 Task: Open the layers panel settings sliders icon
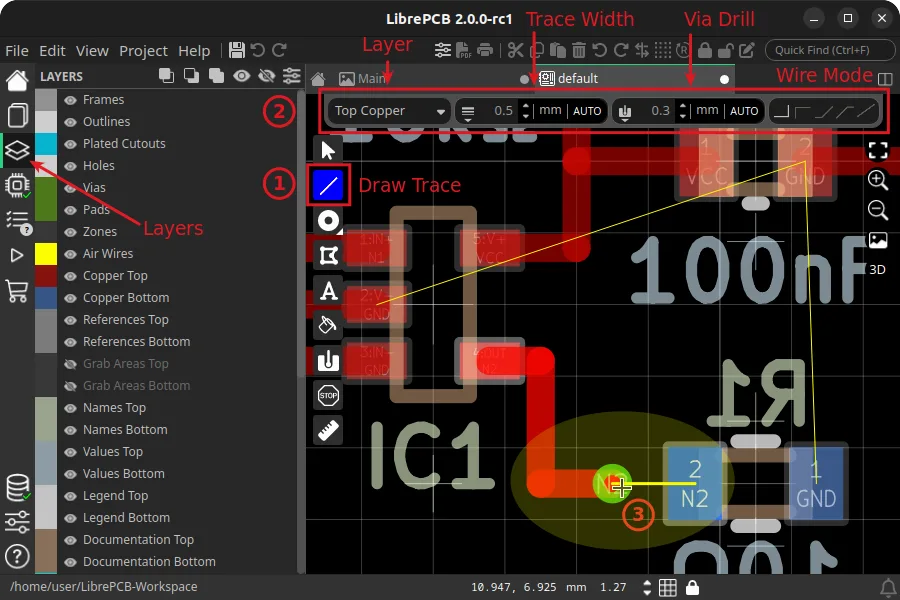coord(292,76)
